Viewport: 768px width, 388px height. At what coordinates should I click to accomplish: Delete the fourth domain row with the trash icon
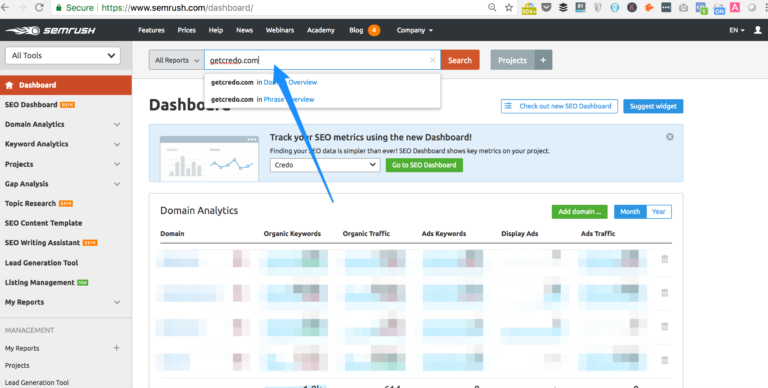[665, 360]
